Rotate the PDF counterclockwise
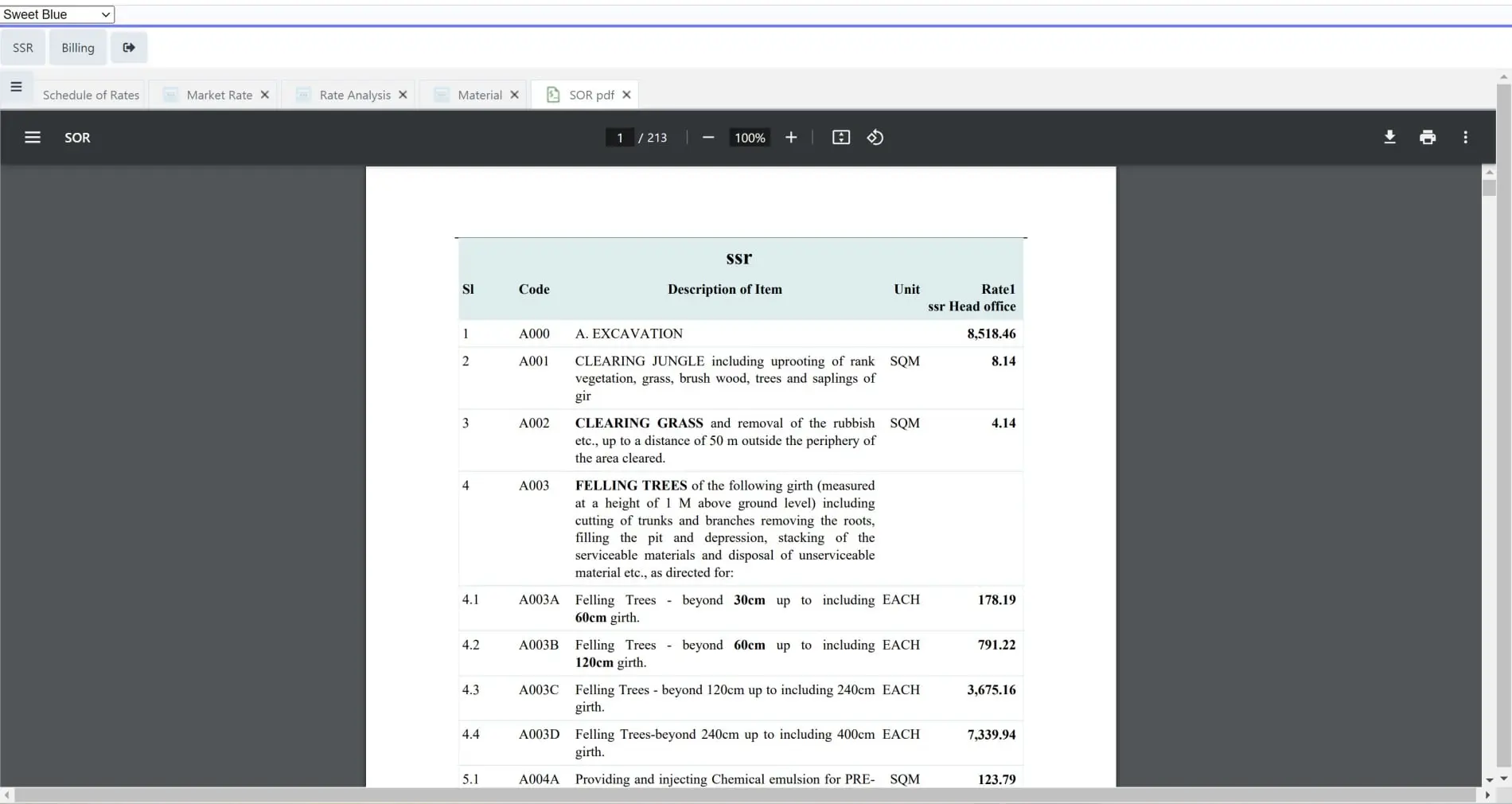This screenshot has height=804, width=1512. 875,138
